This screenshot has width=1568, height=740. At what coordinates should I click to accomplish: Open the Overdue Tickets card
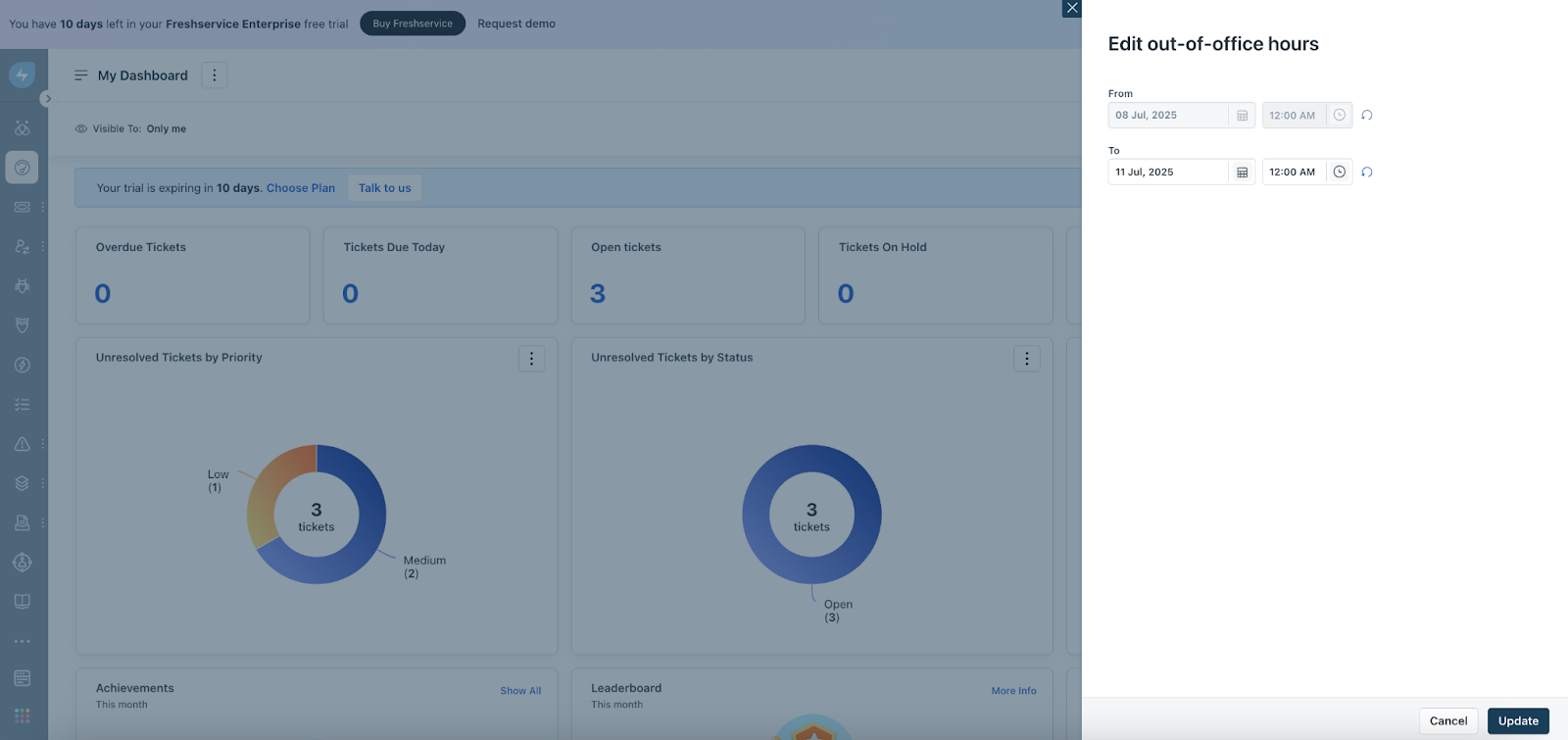[x=193, y=275]
